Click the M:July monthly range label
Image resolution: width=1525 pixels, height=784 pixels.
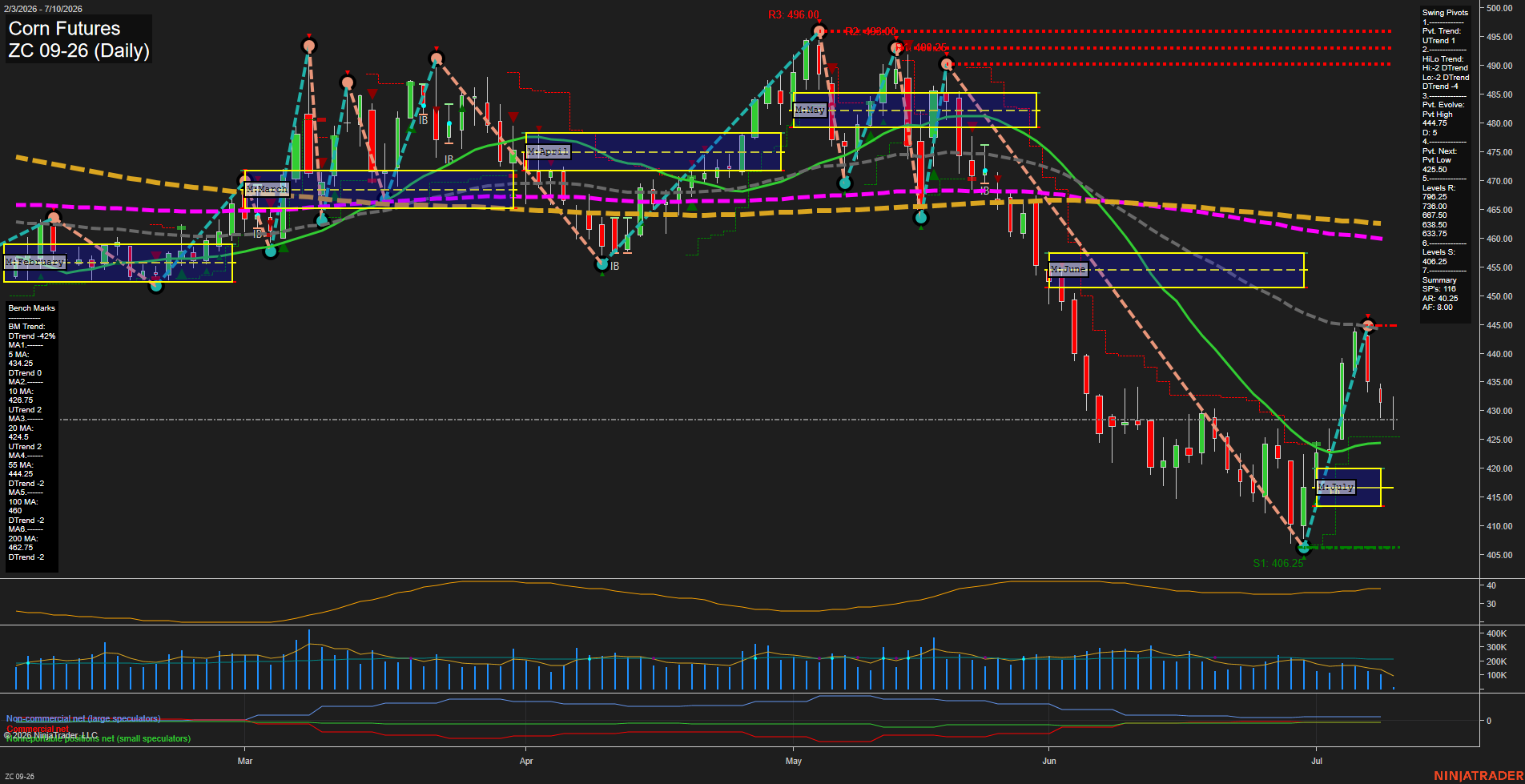tap(1336, 487)
